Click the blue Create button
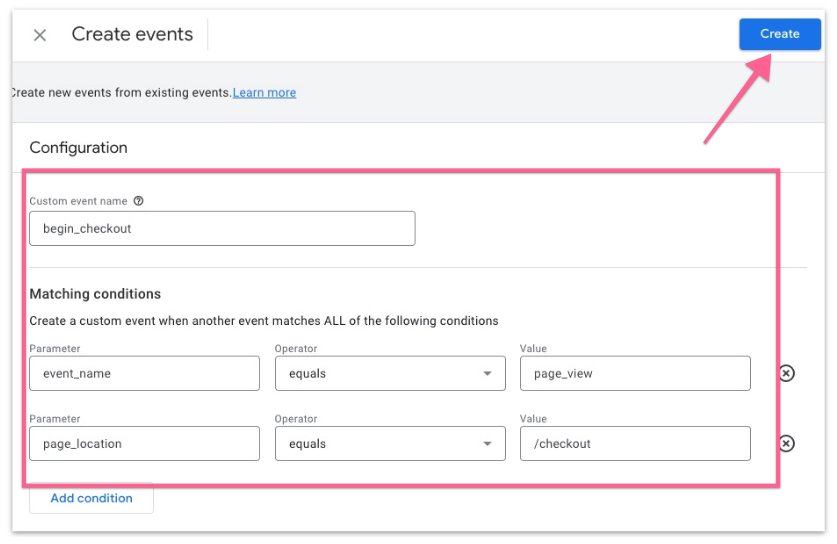The height and width of the screenshot is (544, 837). [779, 34]
